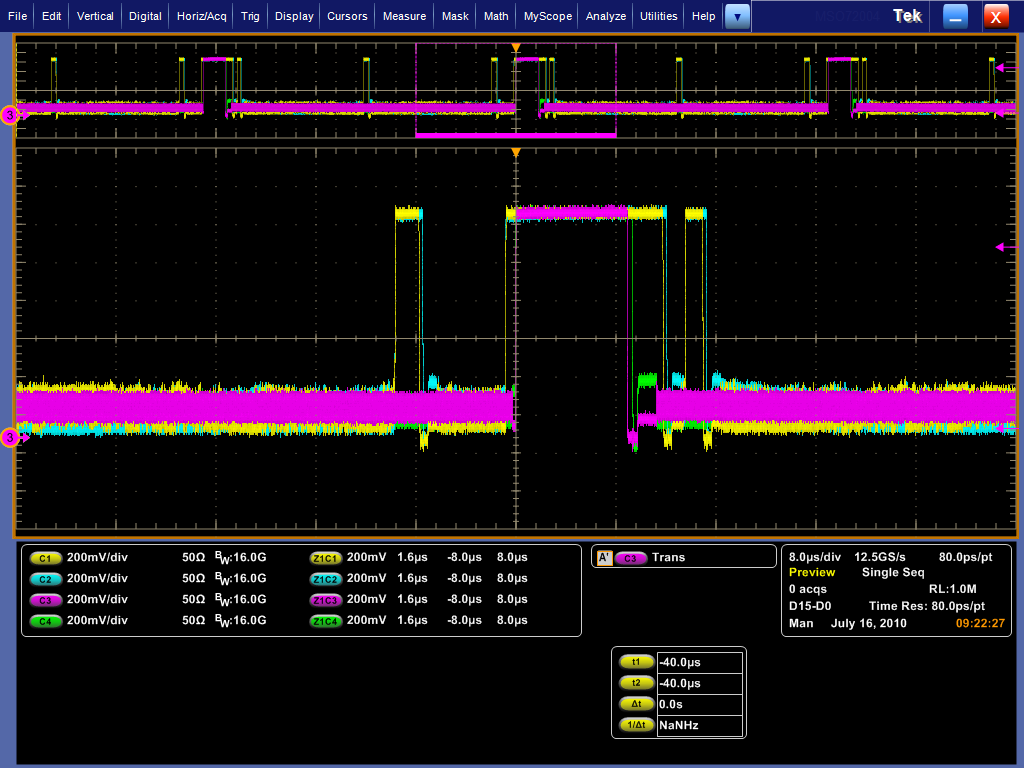Click the Z1C1 zoom badge

(325, 557)
